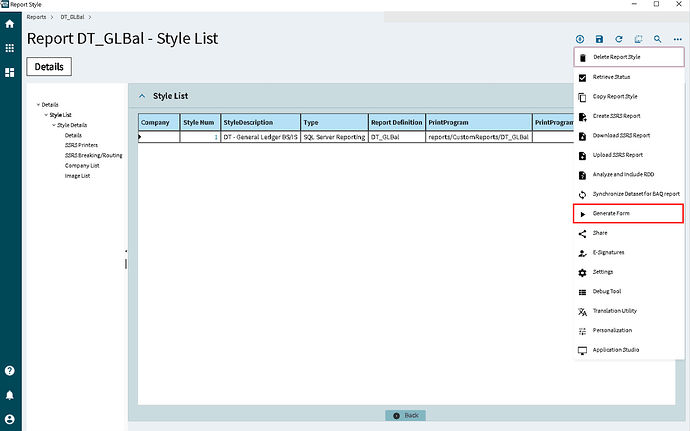Collapse the Details tree node

pos(38,105)
